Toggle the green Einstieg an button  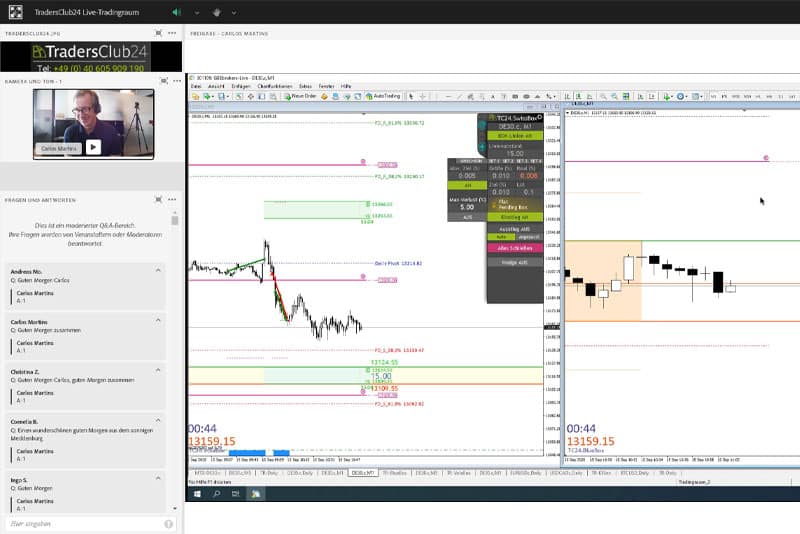pos(515,217)
